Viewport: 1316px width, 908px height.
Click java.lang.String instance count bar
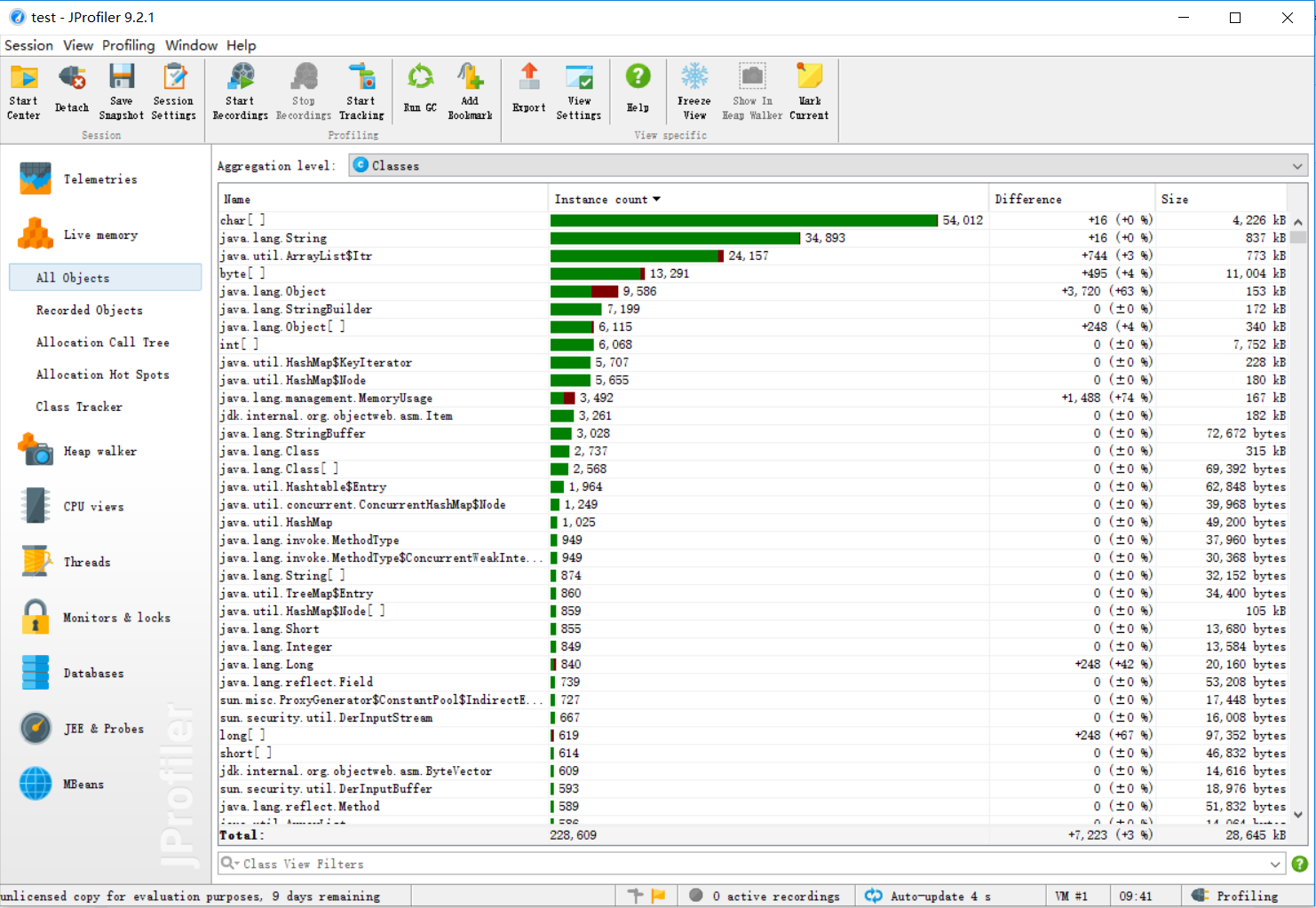(675, 238)
